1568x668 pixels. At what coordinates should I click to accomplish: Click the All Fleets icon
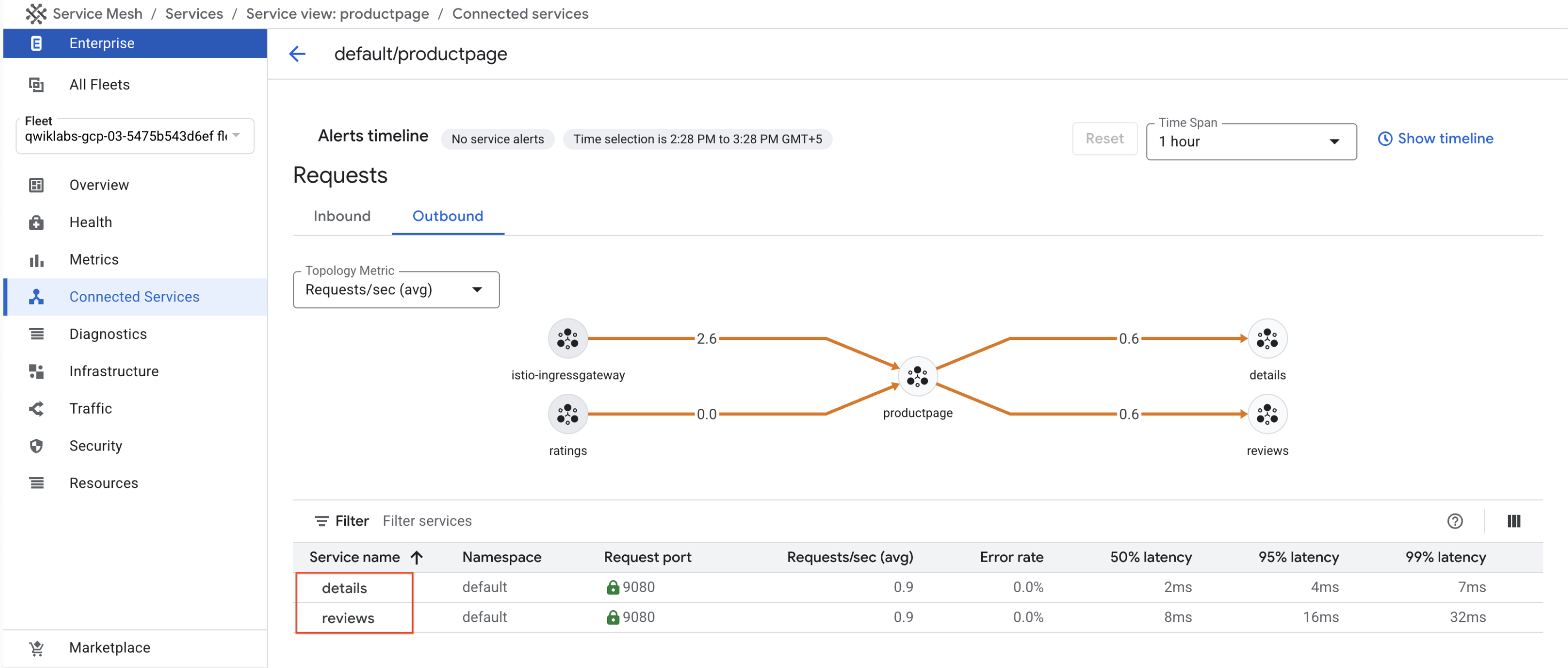36,84
